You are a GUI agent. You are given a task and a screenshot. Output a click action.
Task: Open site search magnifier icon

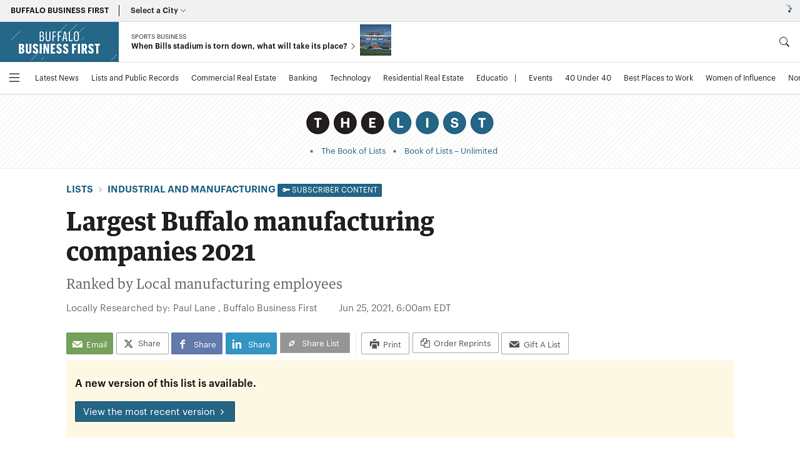(x=784, y=42)
